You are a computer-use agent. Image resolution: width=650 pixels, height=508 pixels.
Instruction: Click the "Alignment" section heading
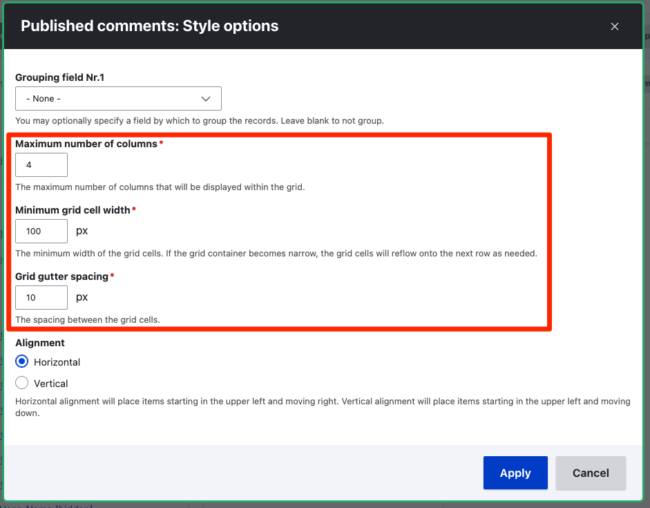tap(40, 342)
